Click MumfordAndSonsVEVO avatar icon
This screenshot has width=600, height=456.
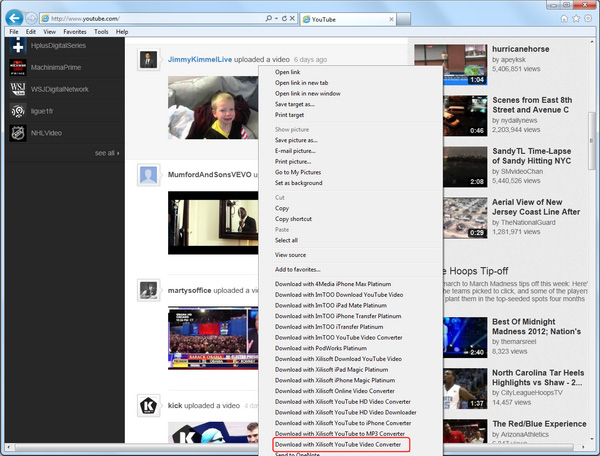148,175
